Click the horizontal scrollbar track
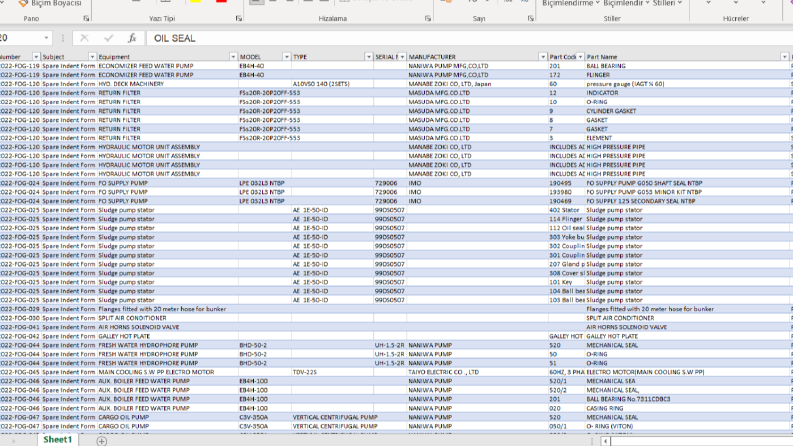 pyautogui.click(x=701, y=441)
